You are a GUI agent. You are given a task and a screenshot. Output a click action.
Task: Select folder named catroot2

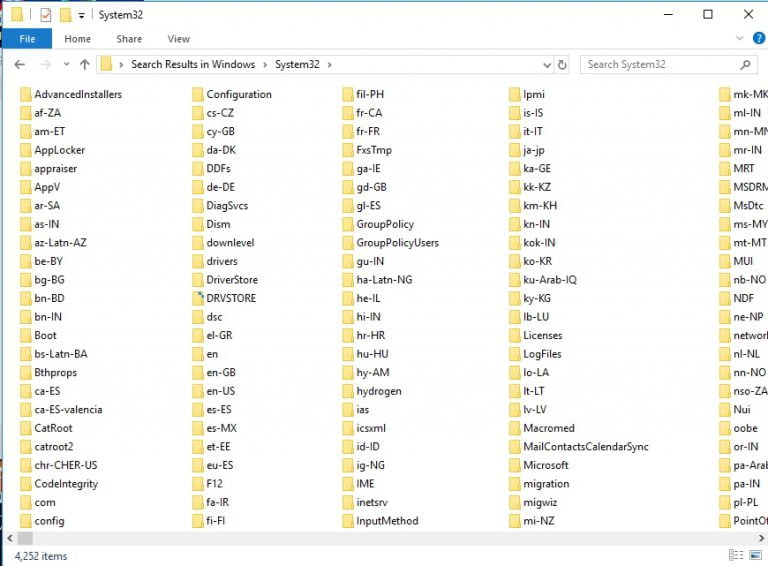(47, 447)
